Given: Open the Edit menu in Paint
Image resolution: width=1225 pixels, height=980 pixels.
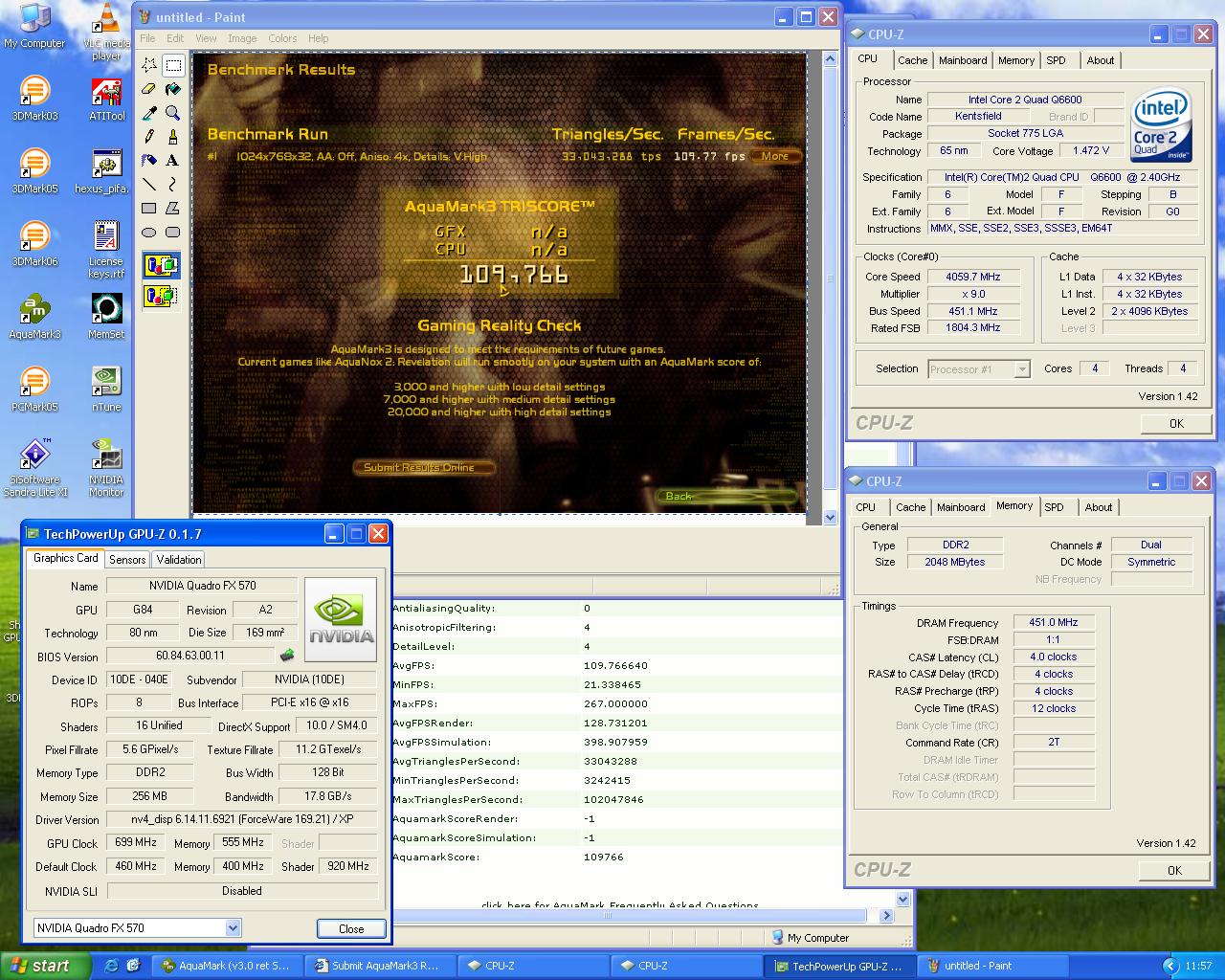Looking at the screenshot, I should 175,38.
